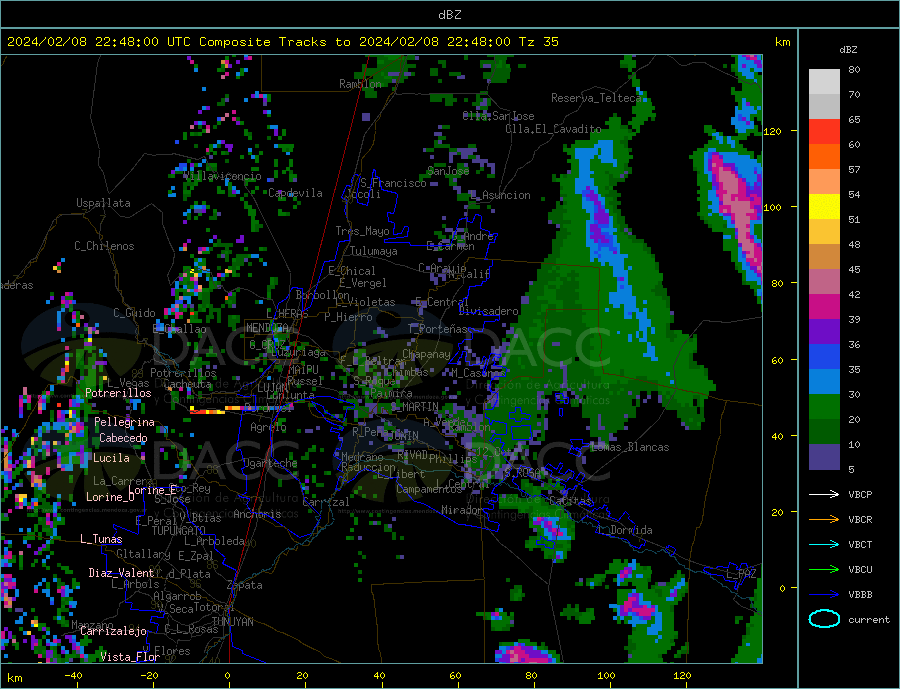Image resolution: width=900 pixels, height=689 pixels.
Task: Select the Carrizalejo map label
Action: pyautogui.click(x=113, y=632)
